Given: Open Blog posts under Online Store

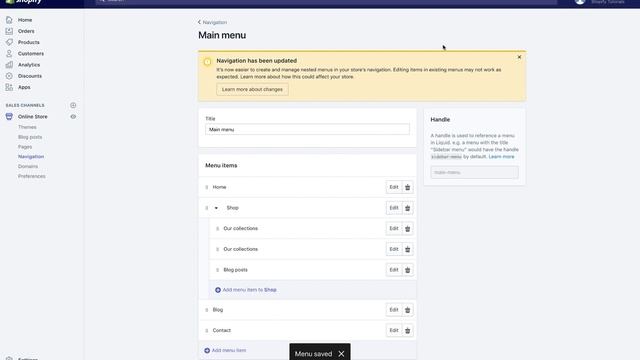Looking at the screenshot, I should [x=30, y=137].
